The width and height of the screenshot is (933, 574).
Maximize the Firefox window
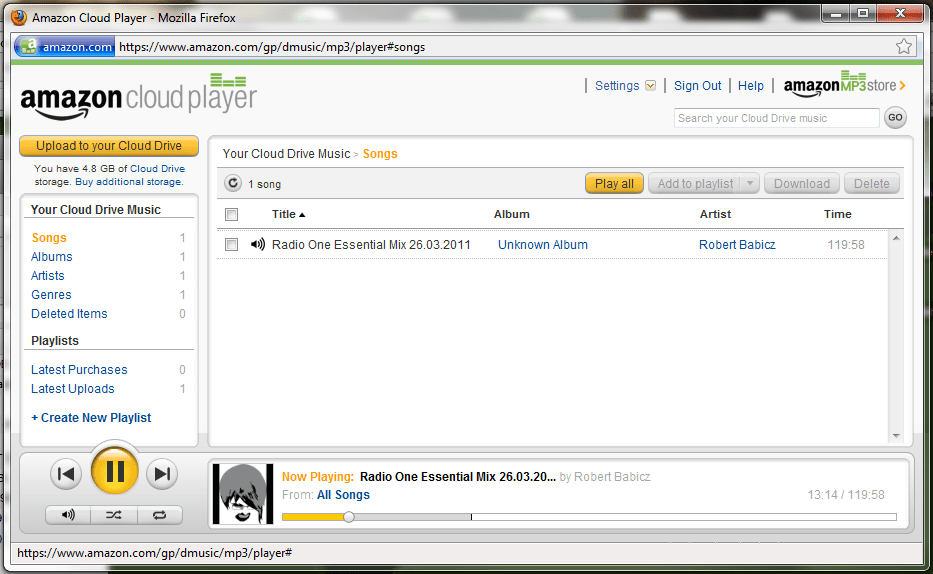click(863, 13)
